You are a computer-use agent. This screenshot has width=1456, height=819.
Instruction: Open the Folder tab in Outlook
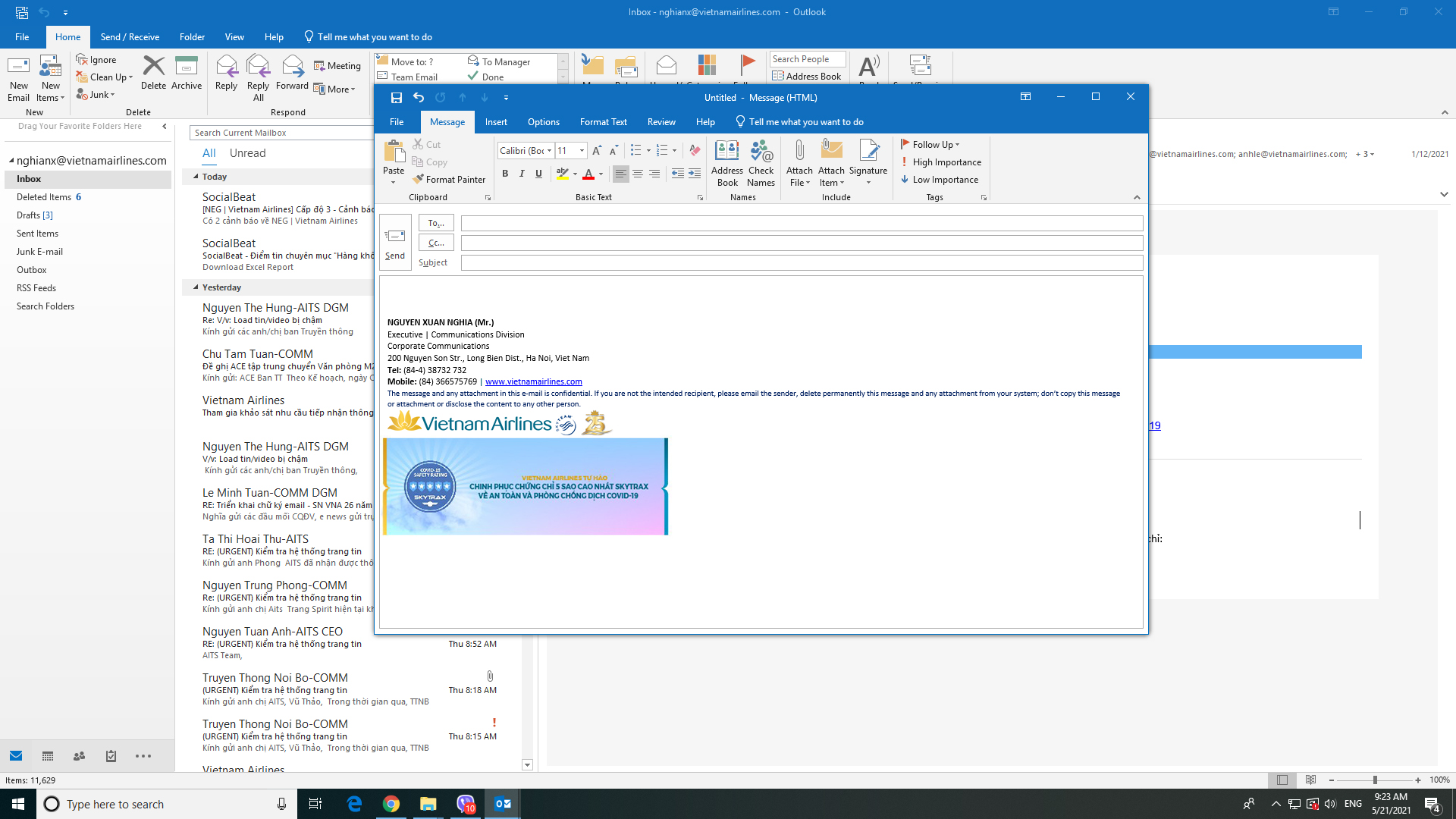click(192, 37)
